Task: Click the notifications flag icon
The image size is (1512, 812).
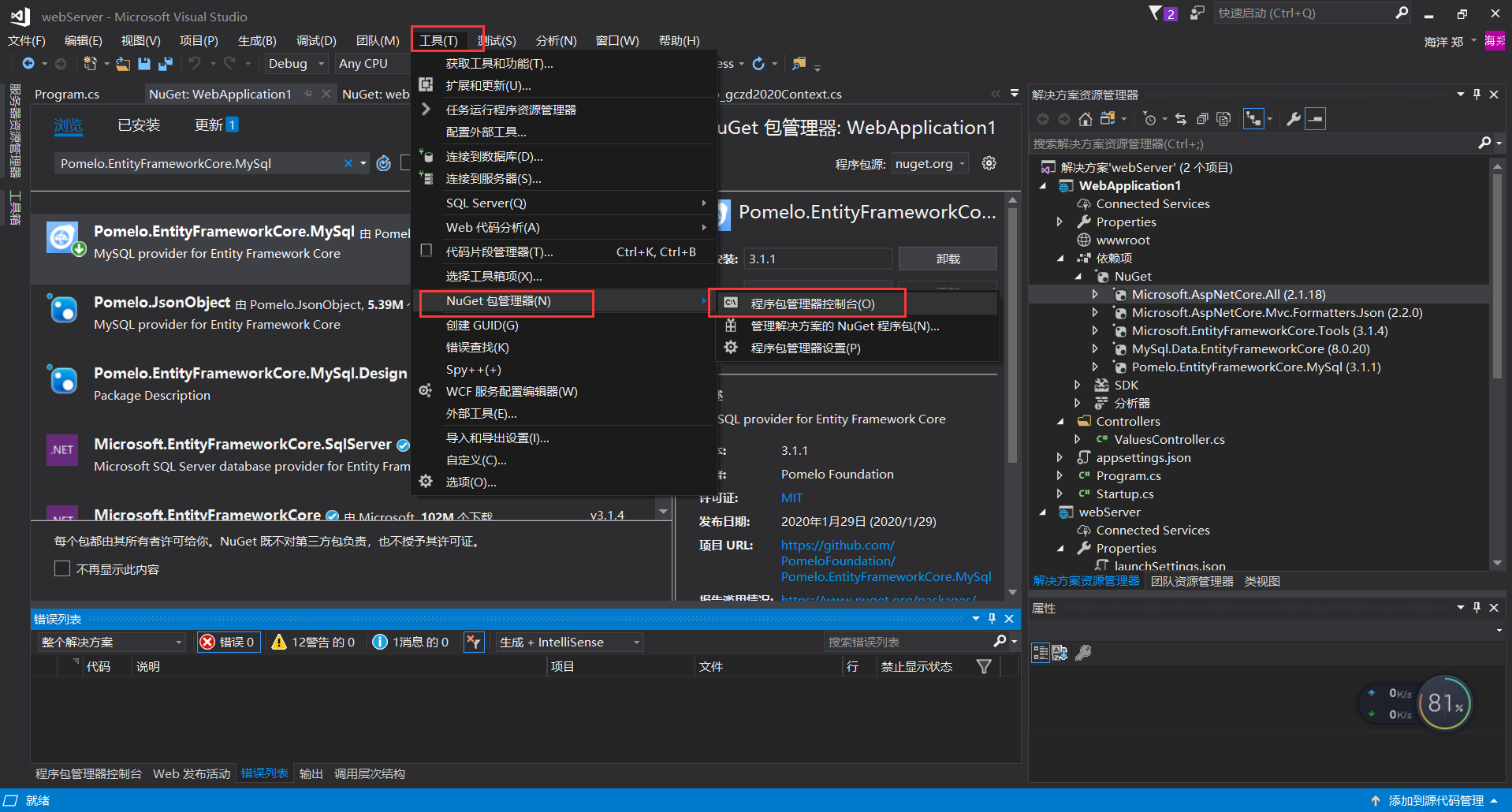Action: click(x=1156, y=13)
